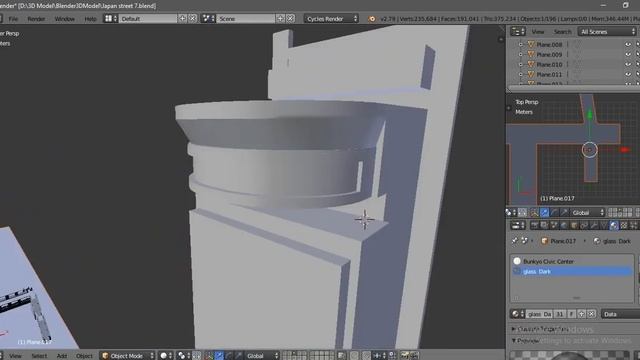The width and height of the screenshot is (640, 360).
Task: Open the material browse button beside glass Da
Action: pos(518,314)
